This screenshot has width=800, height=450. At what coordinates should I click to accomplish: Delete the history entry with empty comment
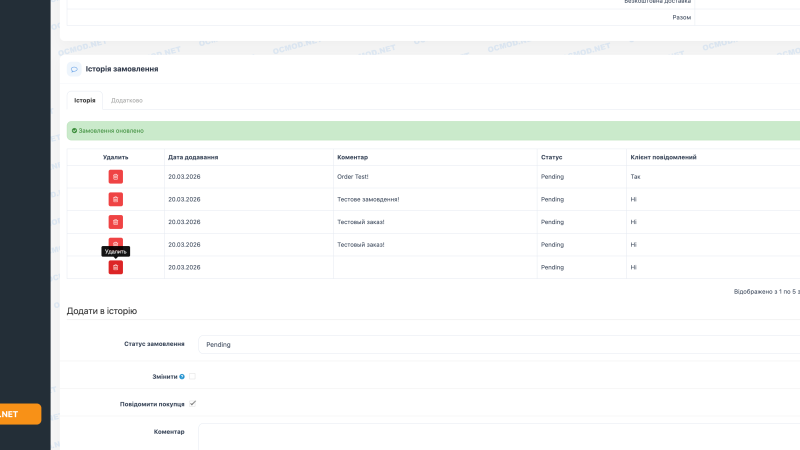click(x=115, y=267)
